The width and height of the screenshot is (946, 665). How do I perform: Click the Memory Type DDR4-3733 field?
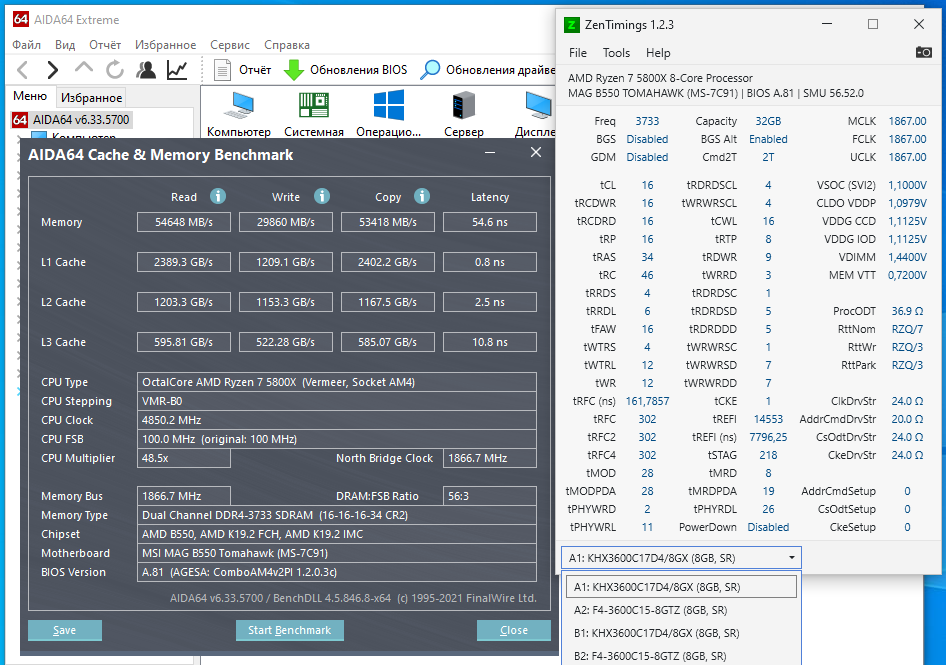click(x=337, y=515)
